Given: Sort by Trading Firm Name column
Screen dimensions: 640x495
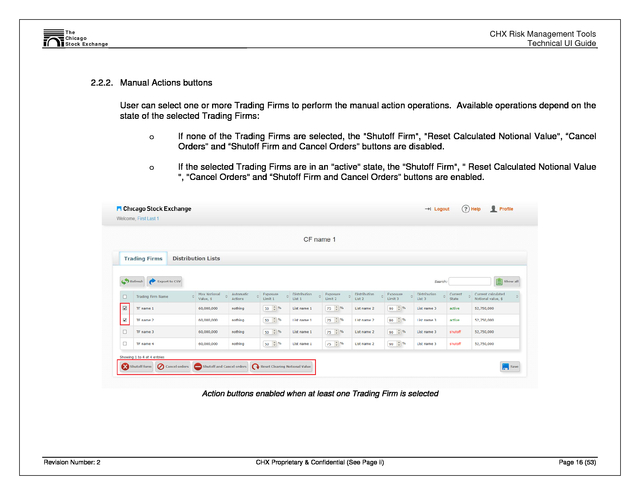Looking at the screenshot, I should 164,297.
